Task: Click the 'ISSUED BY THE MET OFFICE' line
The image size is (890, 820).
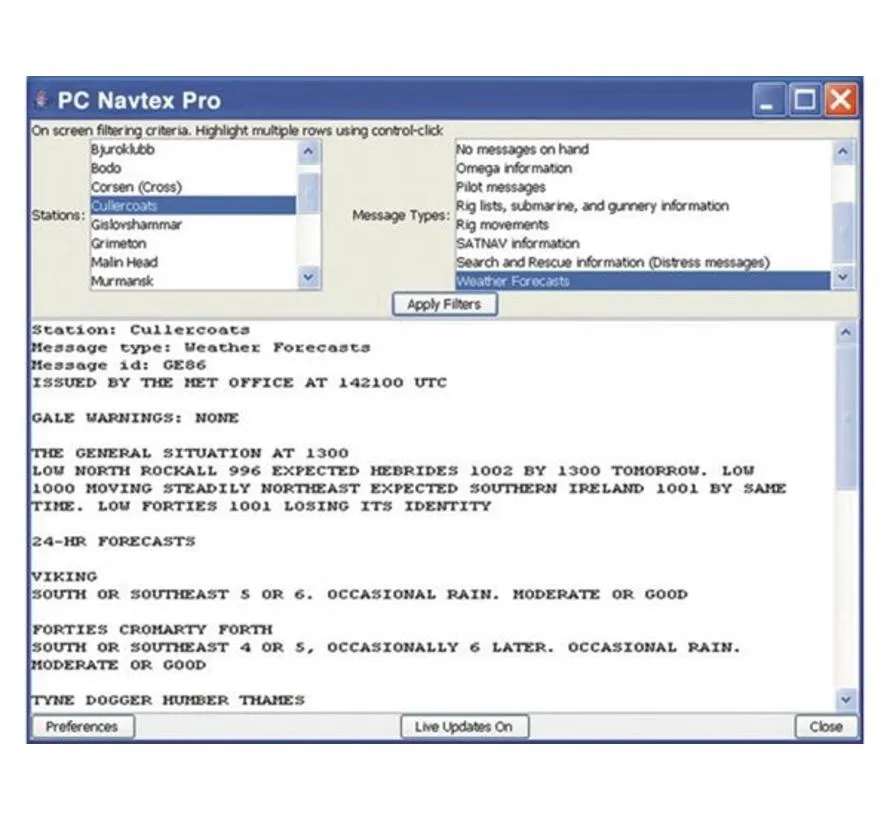Action: (239, 383)
